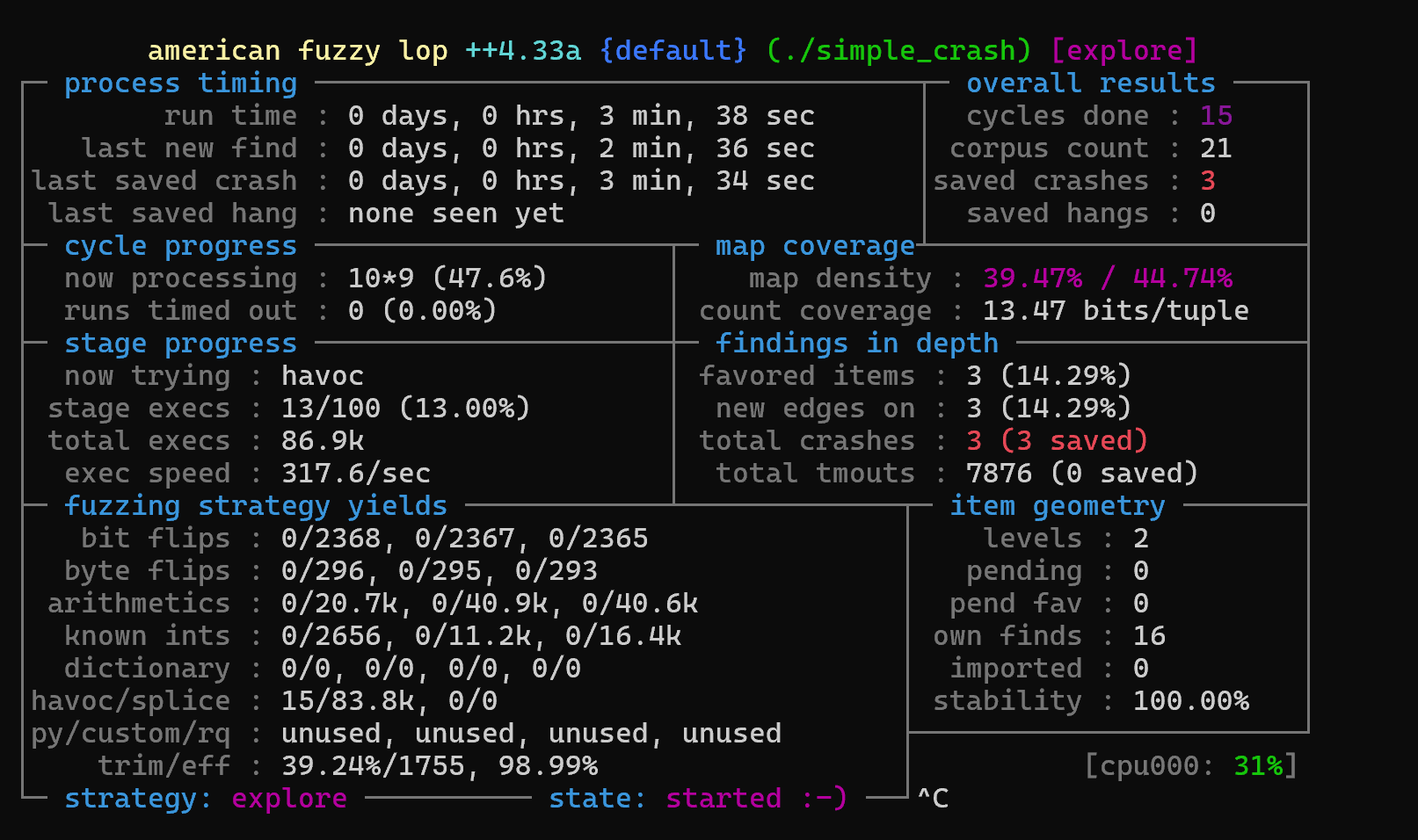The height and width of the screenshot is (840, 1418).
Task: Select the "item geometry" section title
Action: pyautogui.click(x=1057, y=506)
